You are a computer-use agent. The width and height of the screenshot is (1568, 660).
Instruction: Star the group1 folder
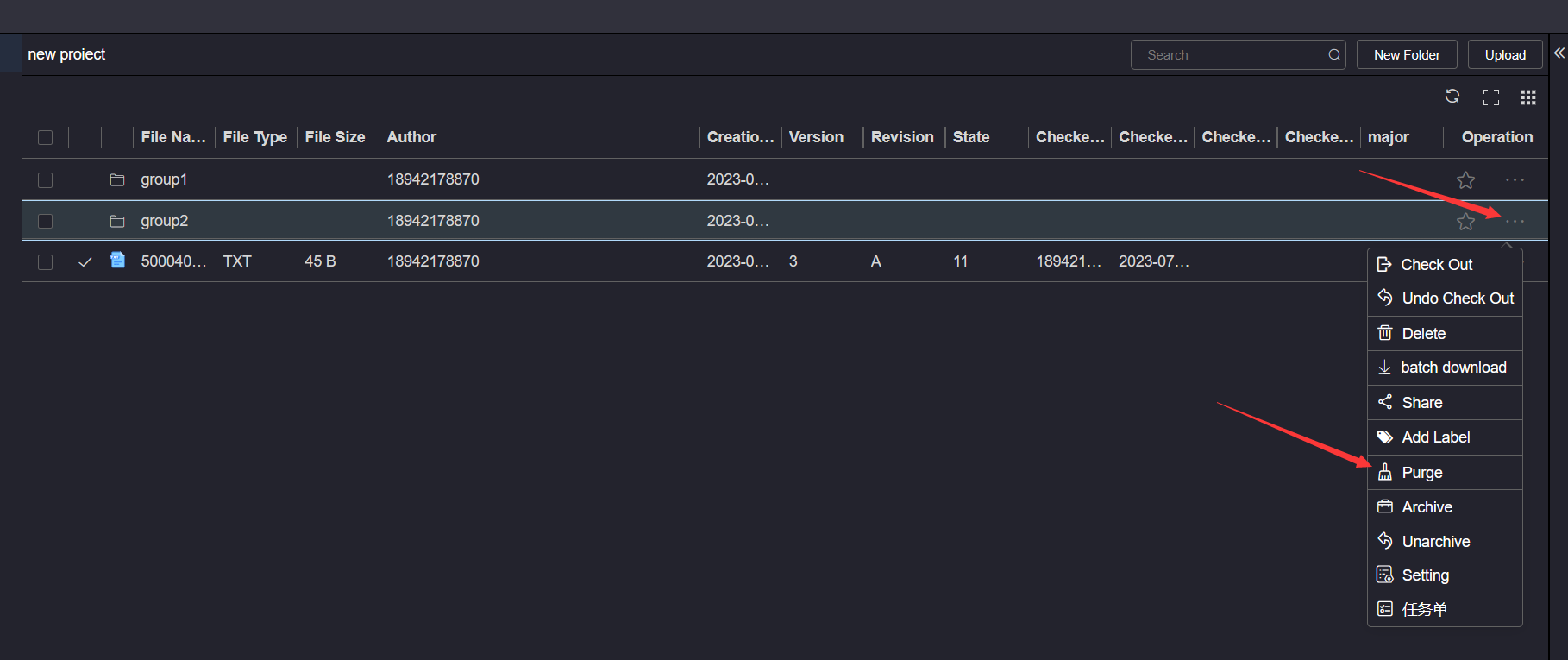[x=1465, y=180]
